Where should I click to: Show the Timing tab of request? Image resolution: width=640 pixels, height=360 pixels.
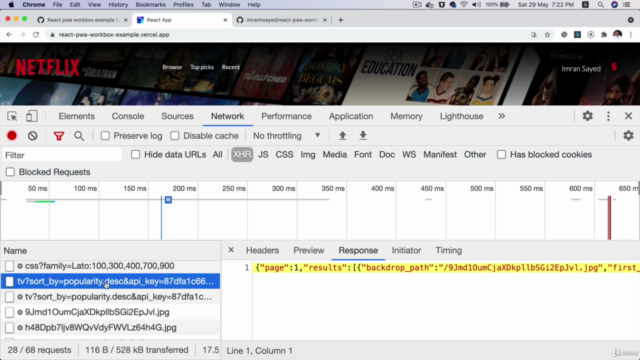(449, 250)
